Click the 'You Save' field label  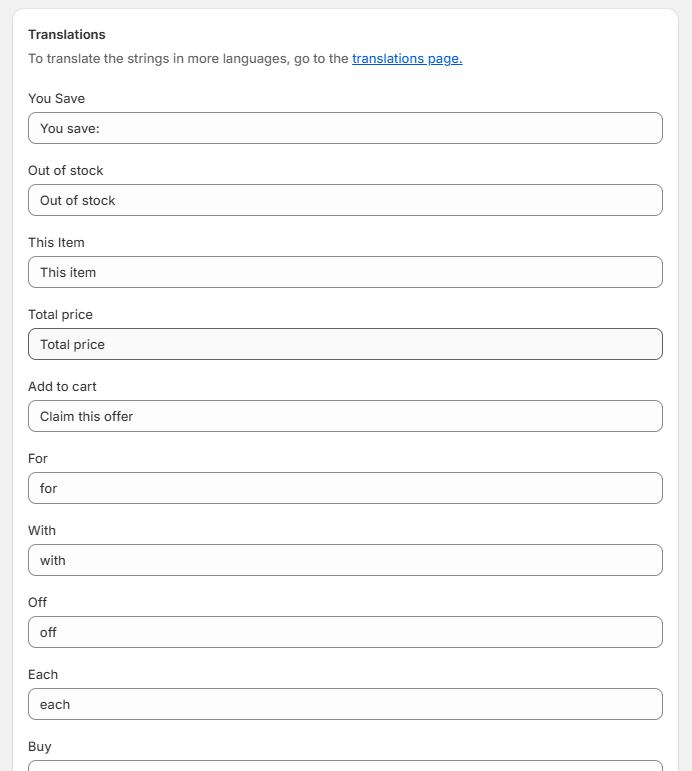point(57,98)
